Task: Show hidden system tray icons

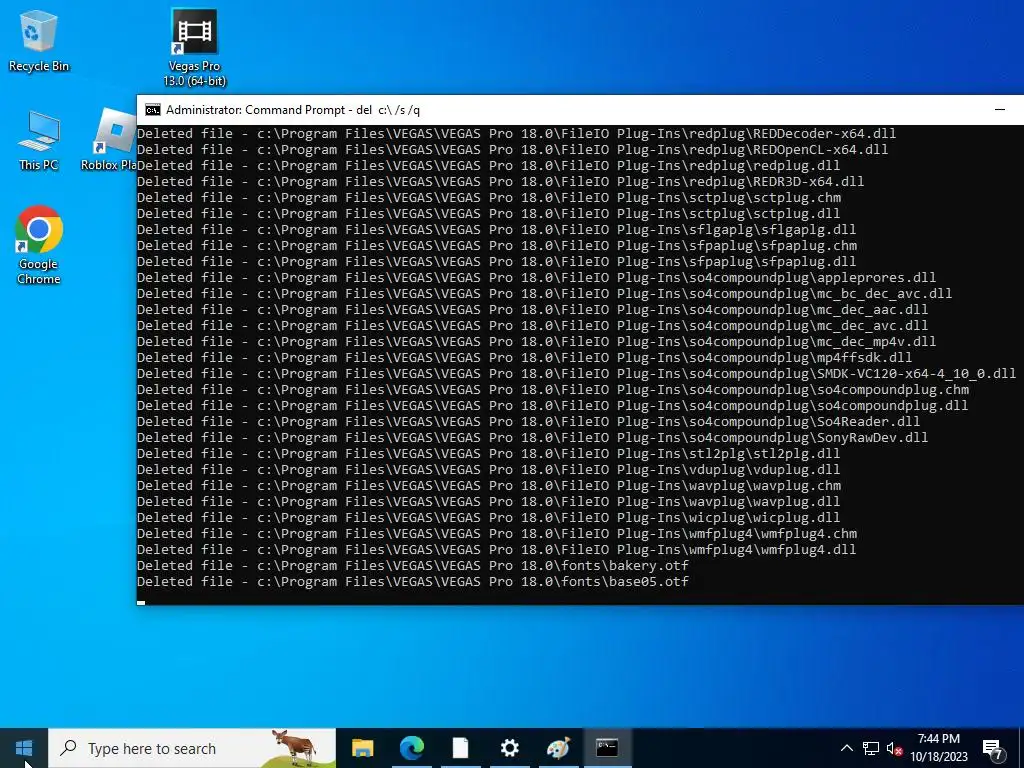Action: pos(846,748)
